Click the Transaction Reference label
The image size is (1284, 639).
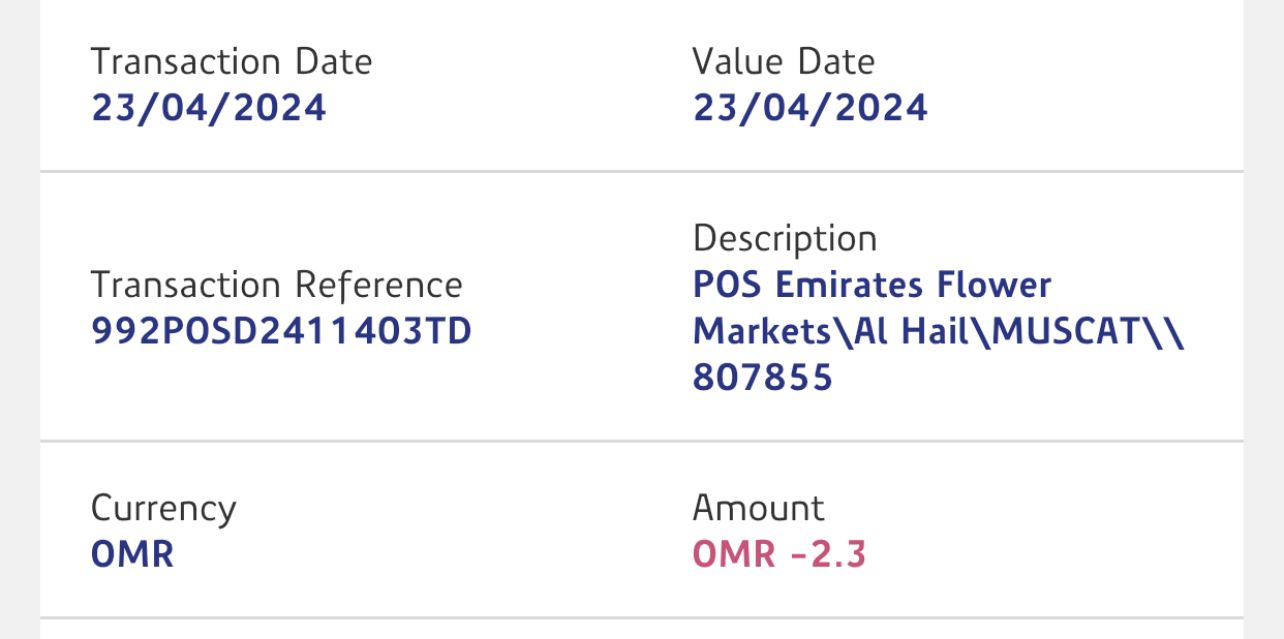[276, 285]
